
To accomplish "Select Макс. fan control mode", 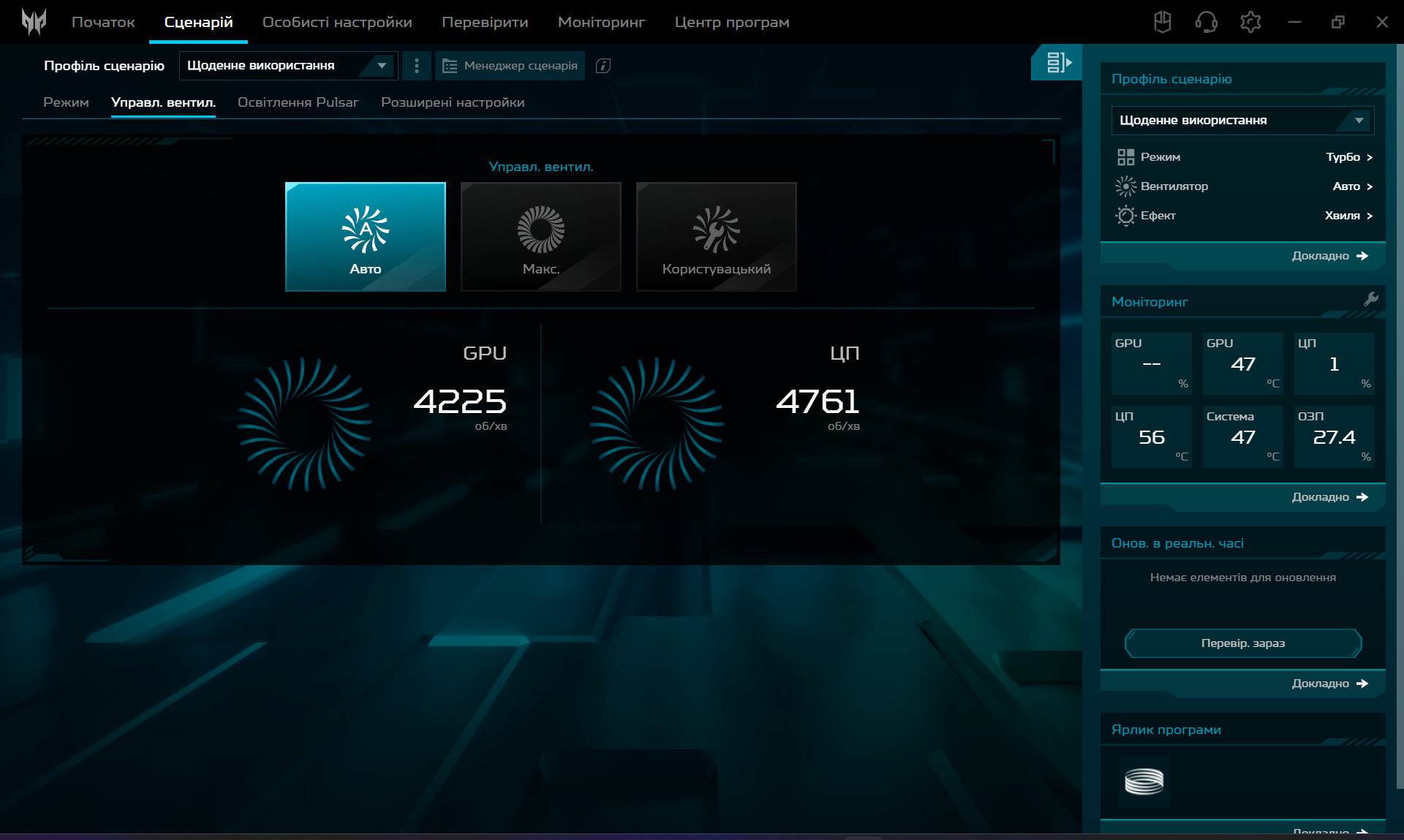I will click(541, 237).
